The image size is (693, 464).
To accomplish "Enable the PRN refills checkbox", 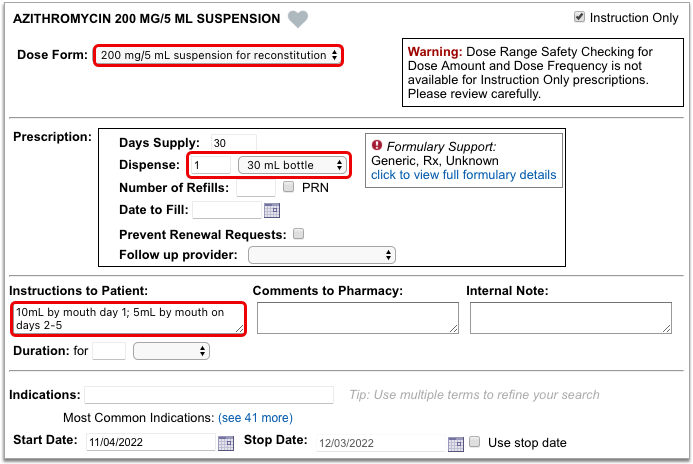I will click(289, 187).
